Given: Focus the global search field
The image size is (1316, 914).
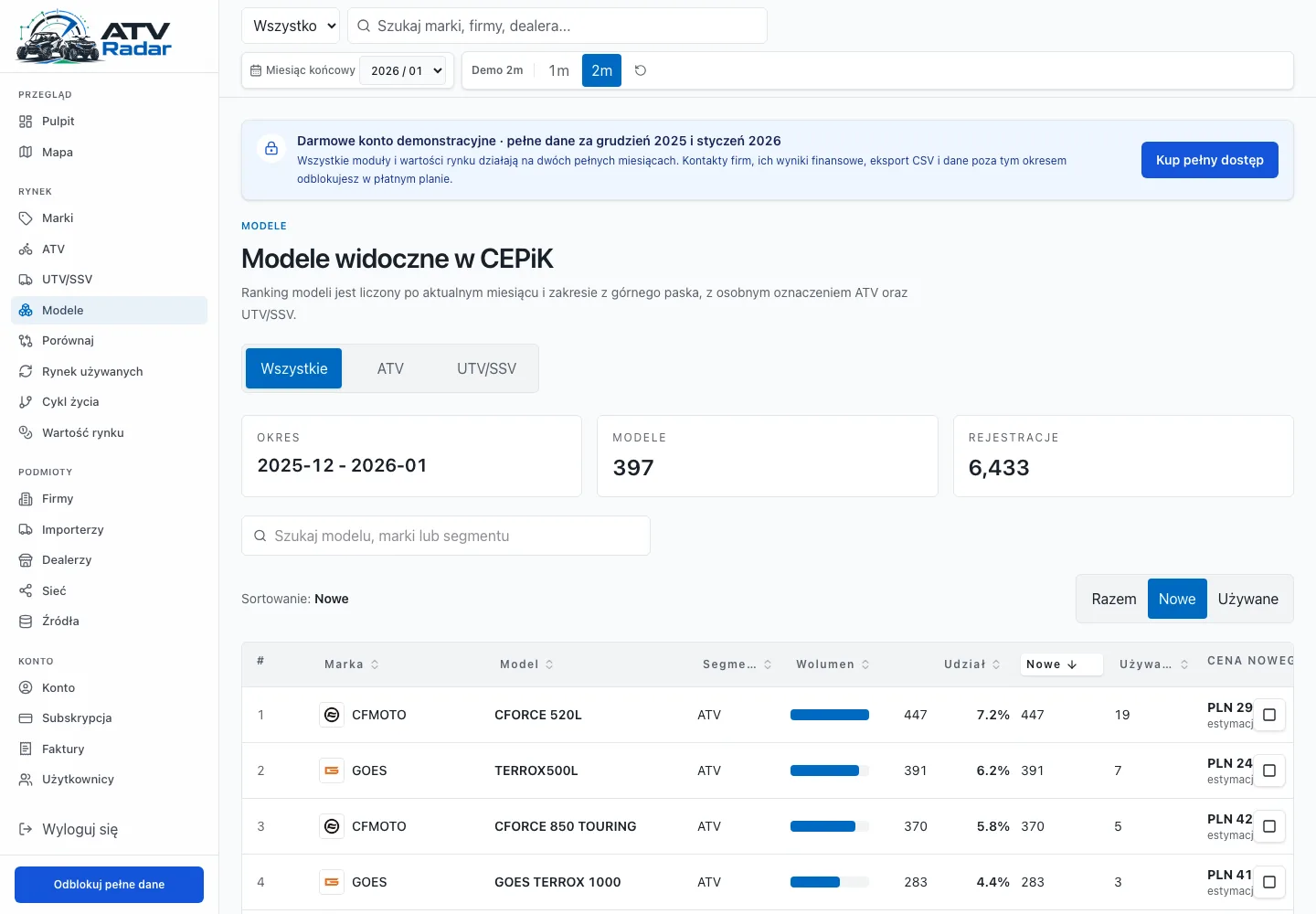Looking at the screenshot, I should click(557, 26).
